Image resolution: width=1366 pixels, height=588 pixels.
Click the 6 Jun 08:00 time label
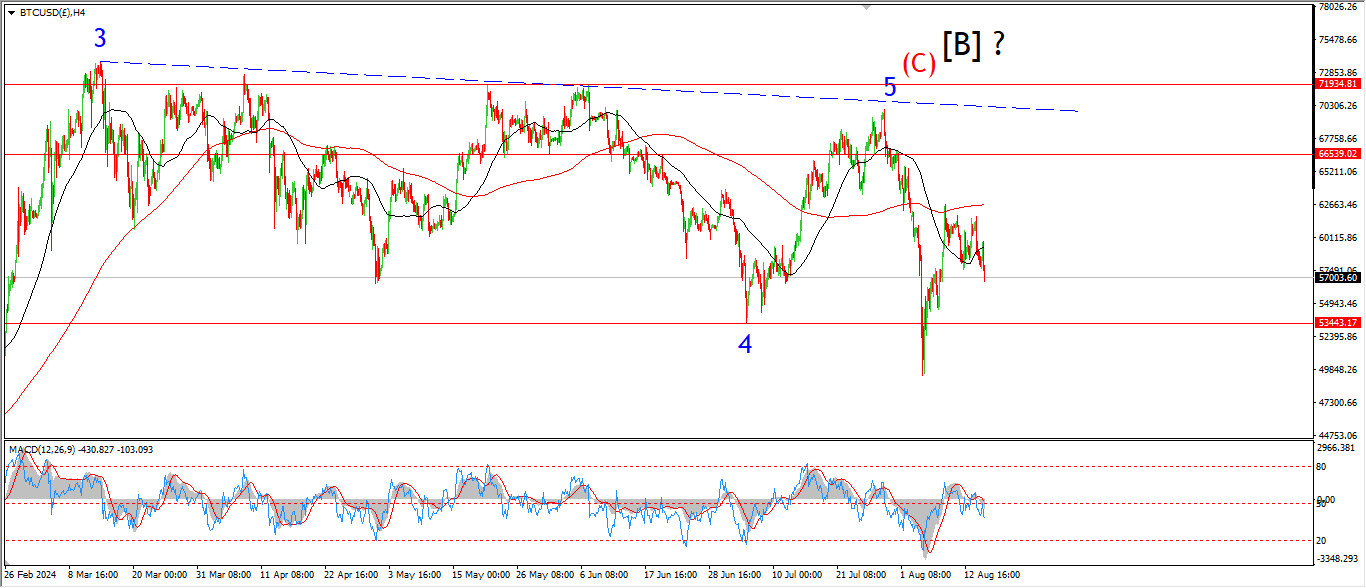tap(605, 577)
